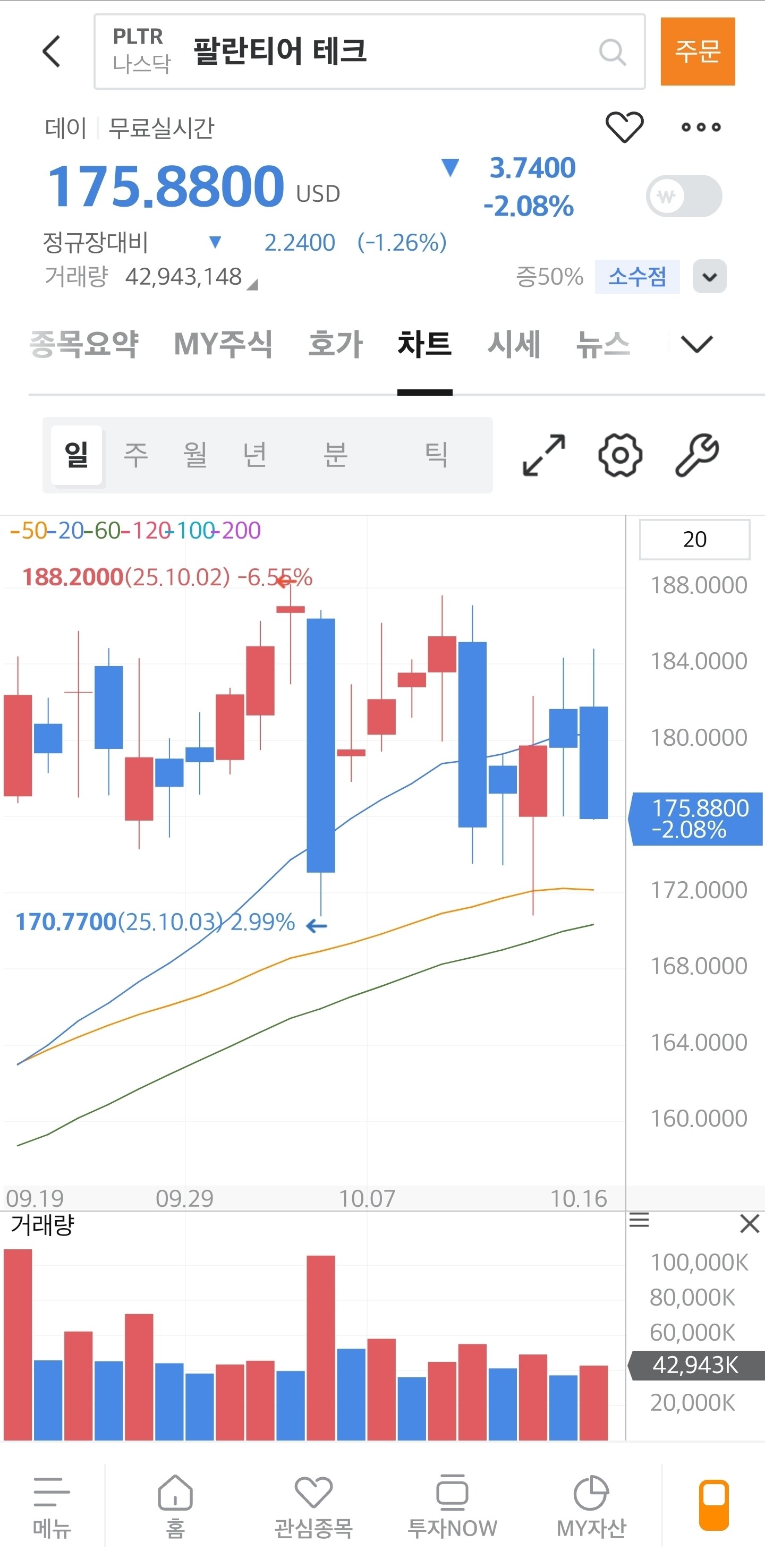765x1568 pixels.
Task: Open MY자산 in bottom navigation
Action: [591, 1506]
